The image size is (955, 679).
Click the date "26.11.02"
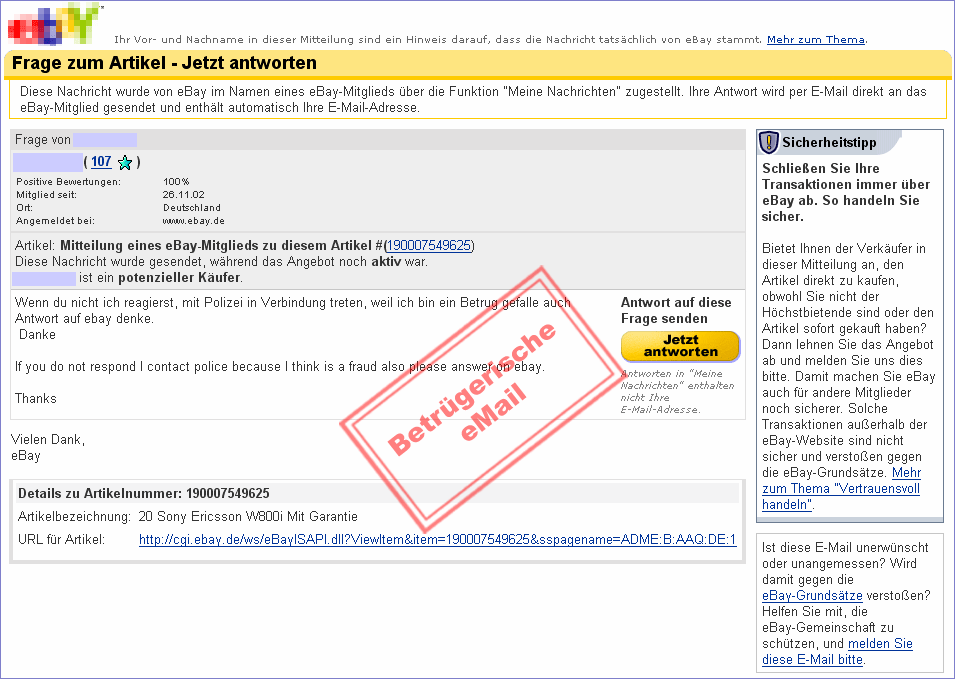183,195
